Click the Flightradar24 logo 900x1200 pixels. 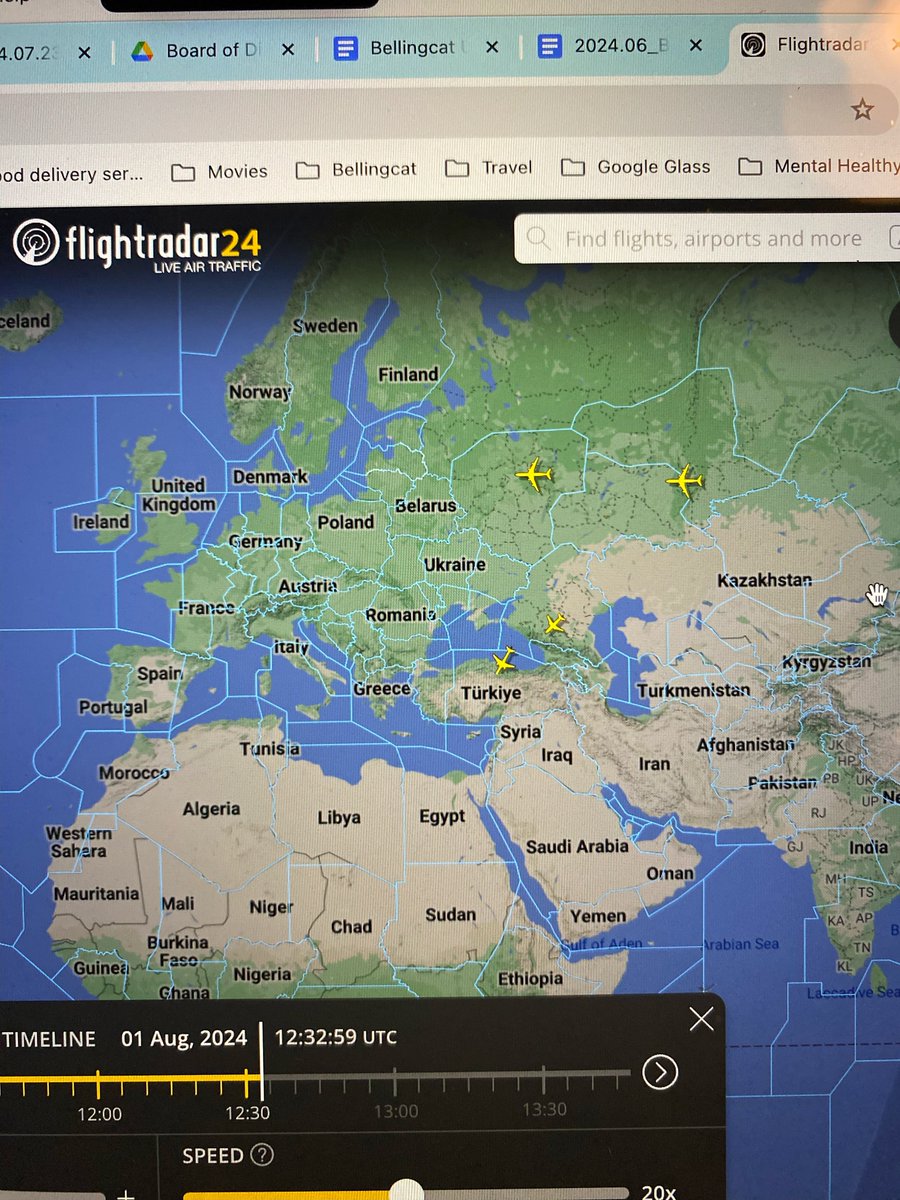[138, 244]
